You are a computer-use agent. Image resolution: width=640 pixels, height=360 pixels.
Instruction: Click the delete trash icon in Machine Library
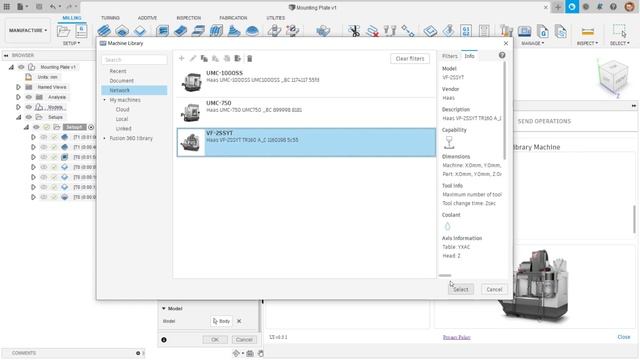pos(249,58)
